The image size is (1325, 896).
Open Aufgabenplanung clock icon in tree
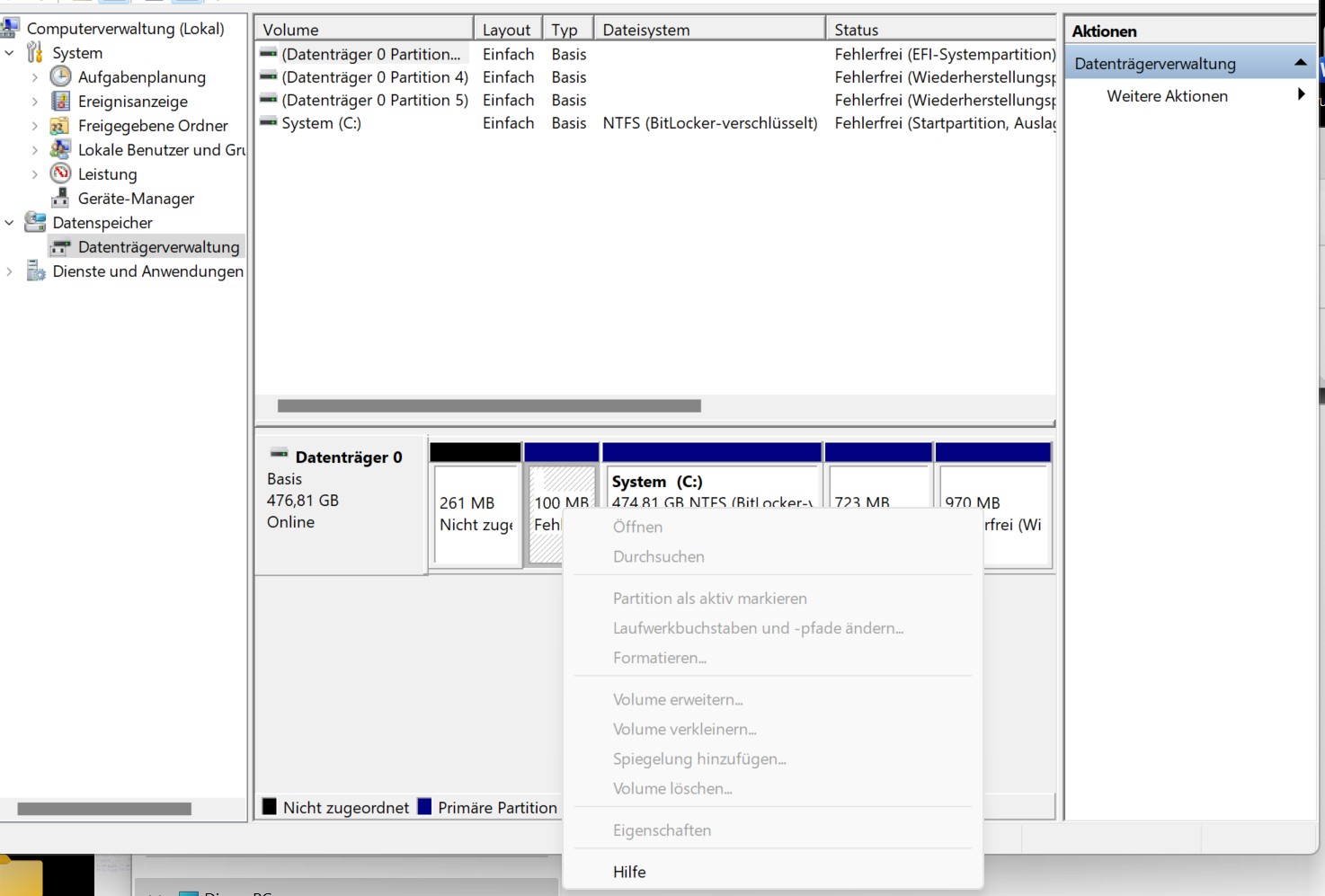tap(60, 77)
